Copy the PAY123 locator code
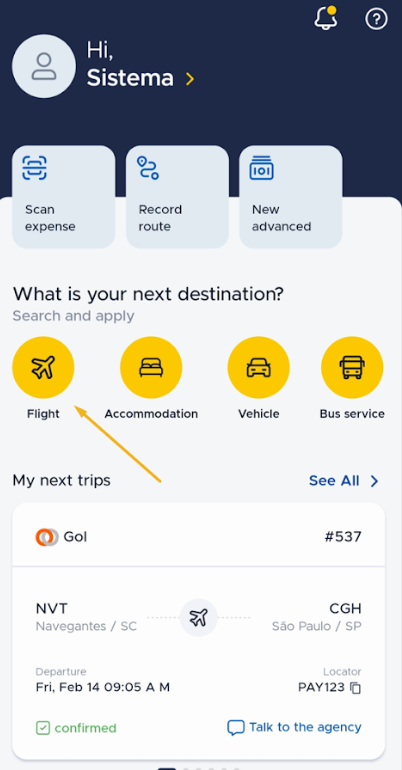Screen dimensions: 402x770 coord(355,688)
